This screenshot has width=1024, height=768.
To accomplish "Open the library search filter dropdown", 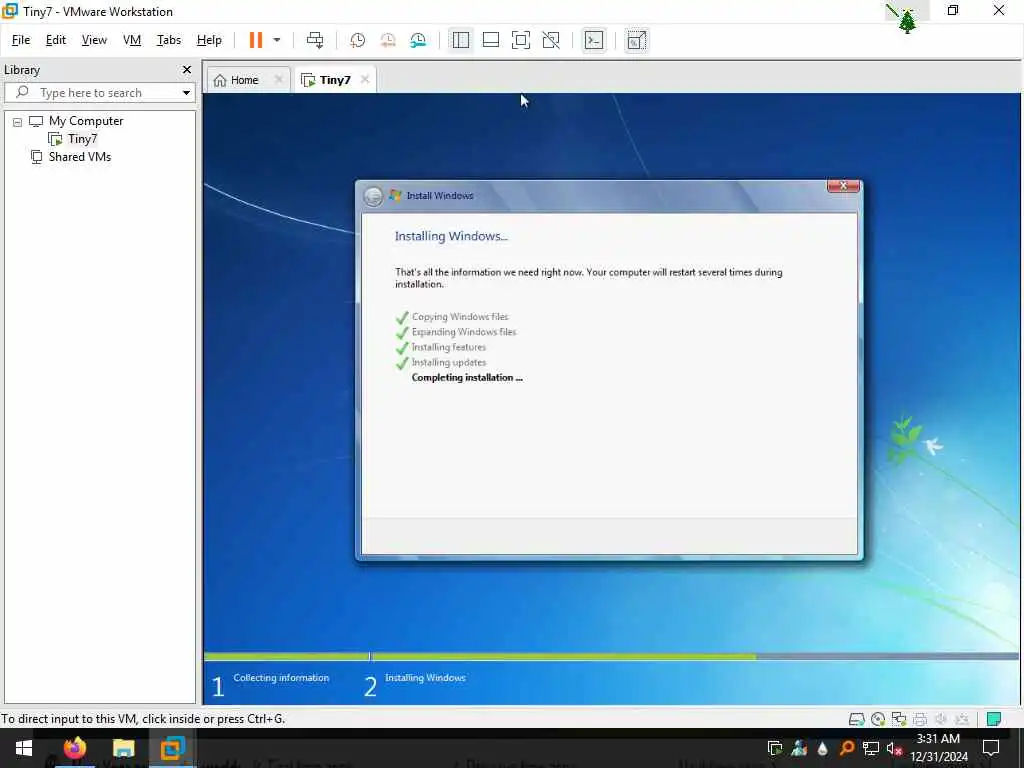I will [186, 93].
